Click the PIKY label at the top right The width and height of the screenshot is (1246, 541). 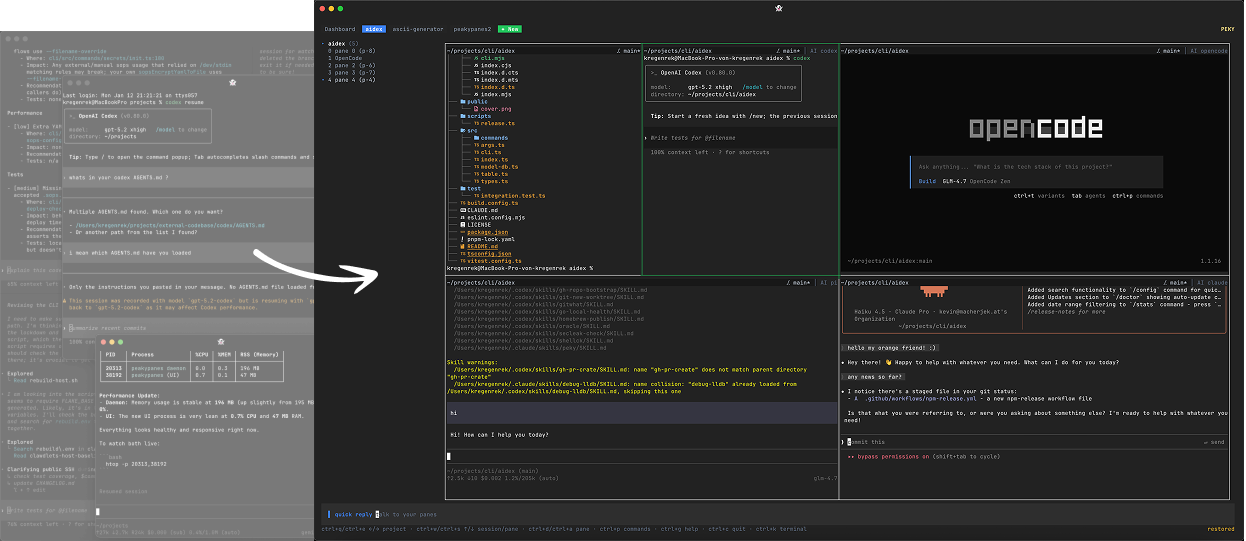coord(1227,30)
